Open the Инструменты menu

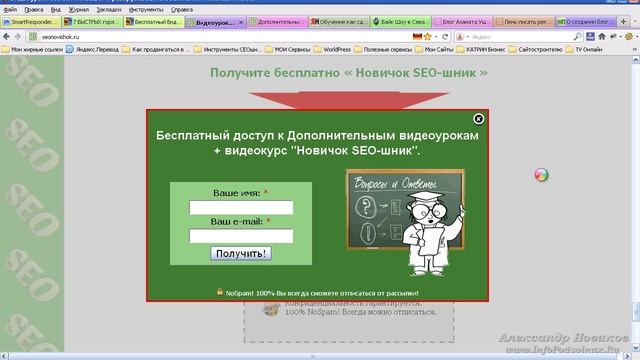point(146,9)
